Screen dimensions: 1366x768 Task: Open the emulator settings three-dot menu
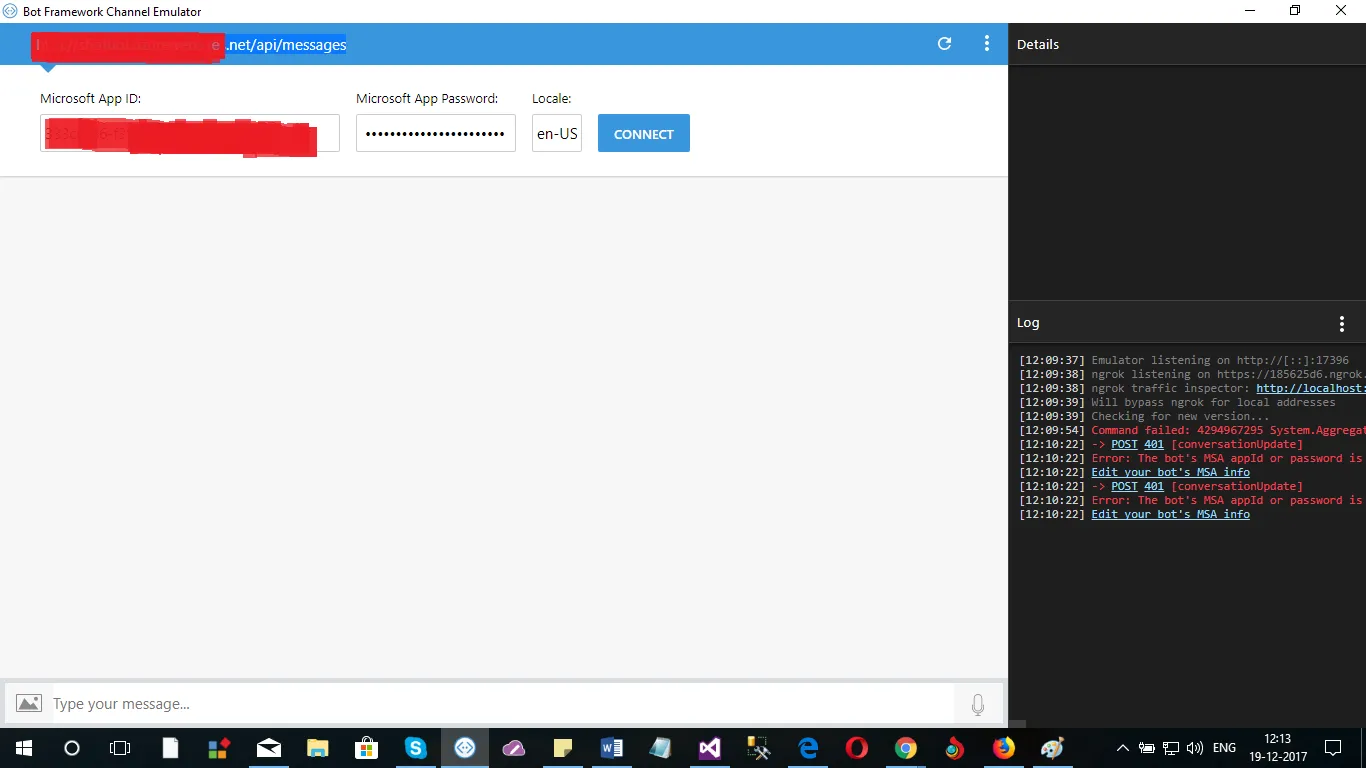[x=987, y=44]
